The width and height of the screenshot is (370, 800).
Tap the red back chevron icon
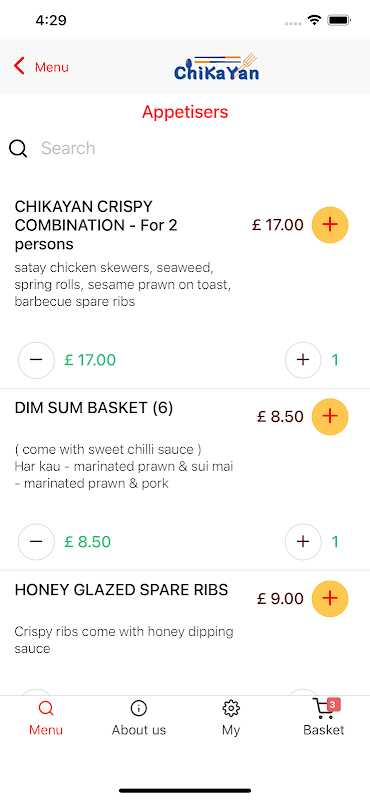[19, 66]
